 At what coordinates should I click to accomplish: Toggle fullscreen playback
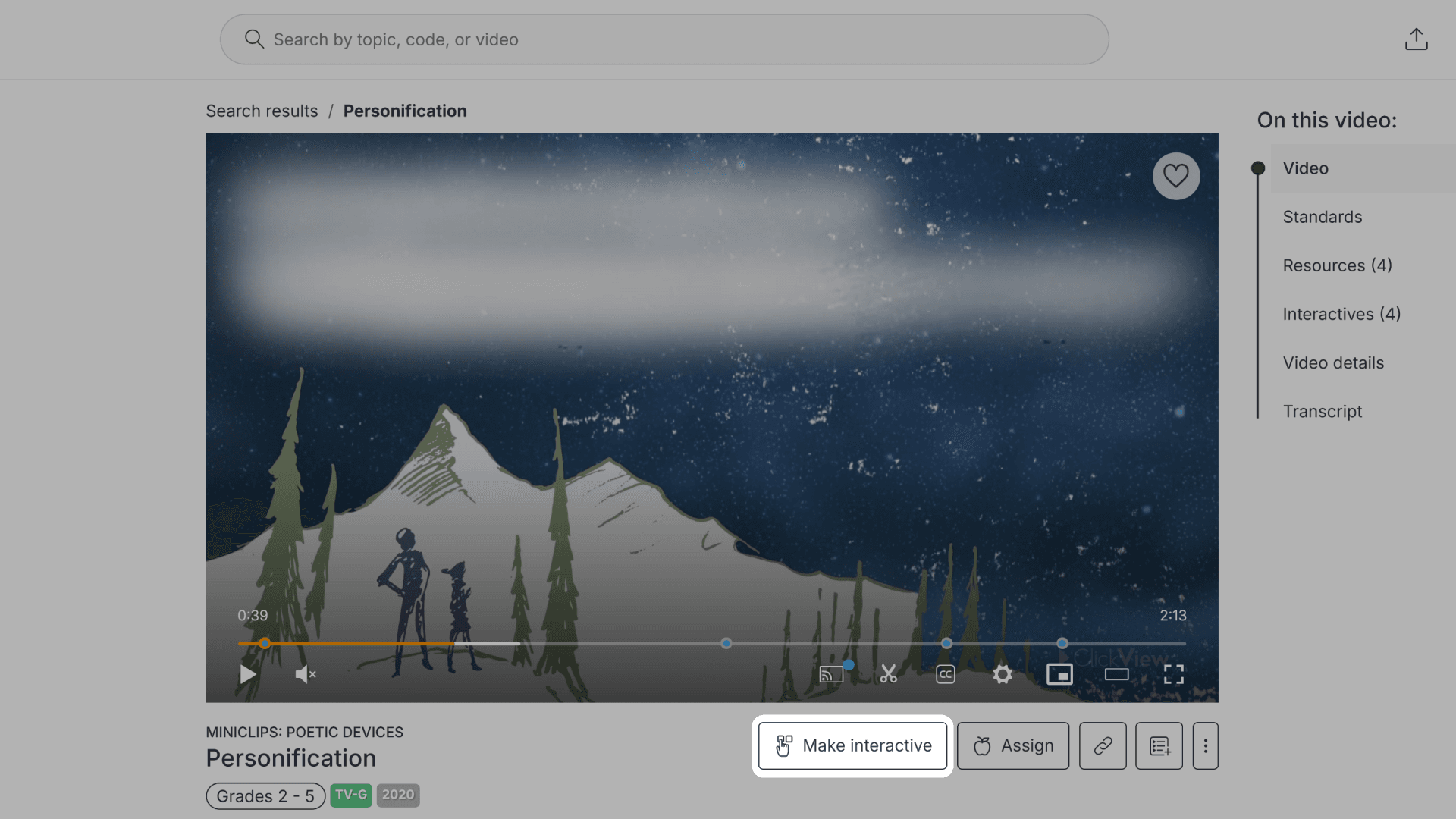(x=1173, y=674)
